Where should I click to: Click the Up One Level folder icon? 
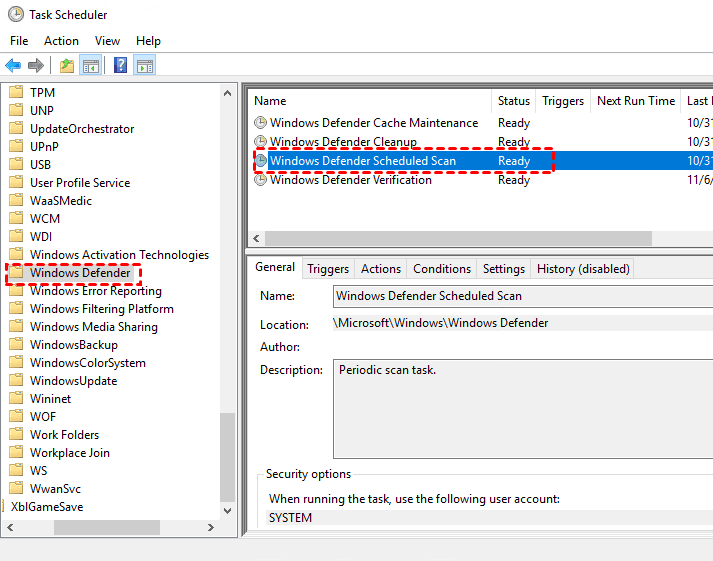click(x=67, y=65)
